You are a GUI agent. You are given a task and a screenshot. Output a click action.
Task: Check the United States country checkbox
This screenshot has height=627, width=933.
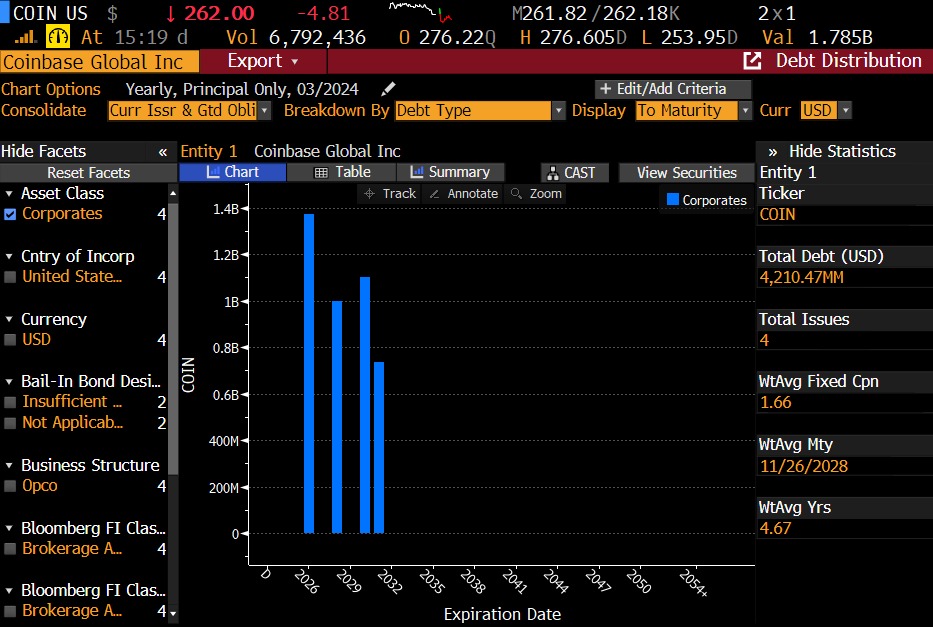pos(10,277)
